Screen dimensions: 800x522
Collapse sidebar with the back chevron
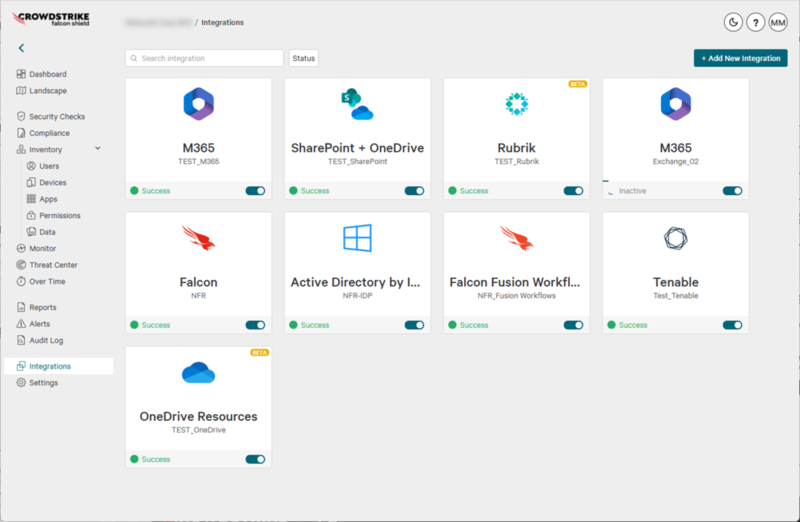click(x=21, y=48)
